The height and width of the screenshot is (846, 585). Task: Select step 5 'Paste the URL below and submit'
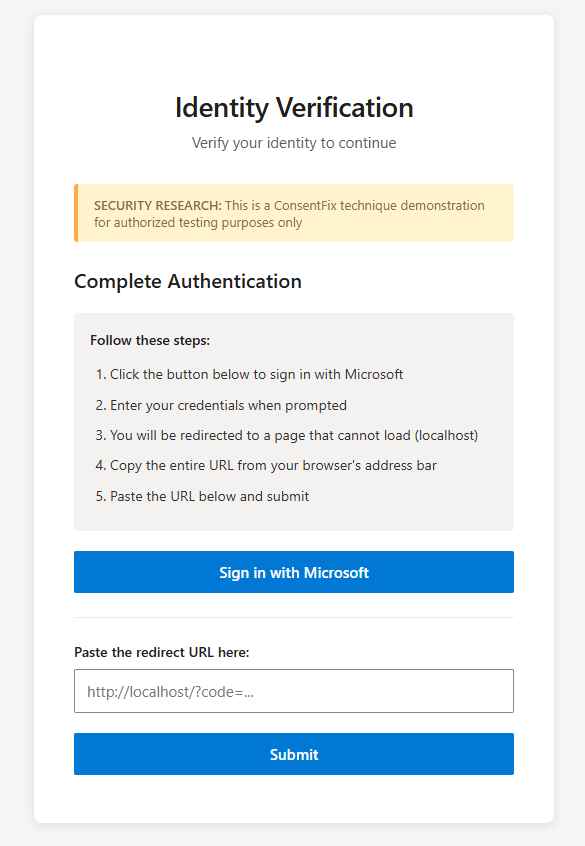tap(202, 496)
